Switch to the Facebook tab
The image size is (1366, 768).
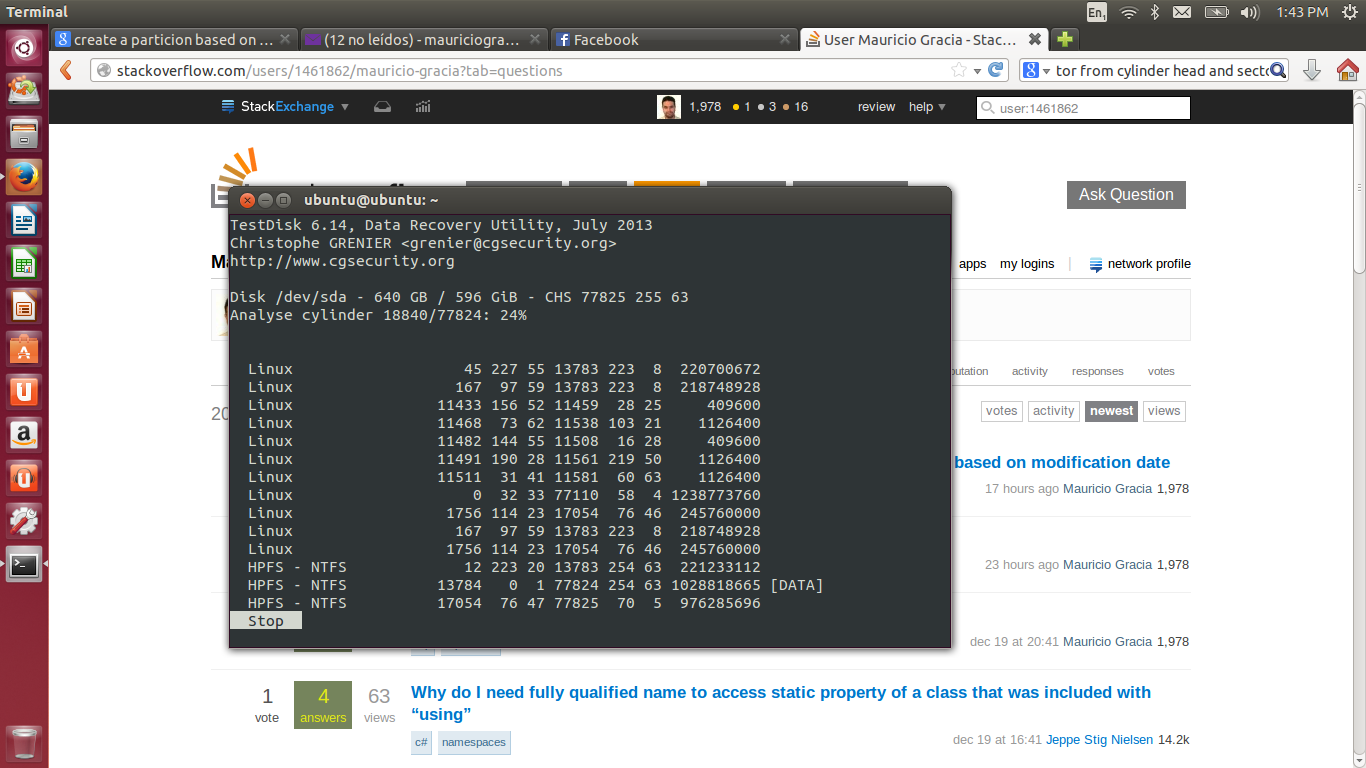point(674,39)
